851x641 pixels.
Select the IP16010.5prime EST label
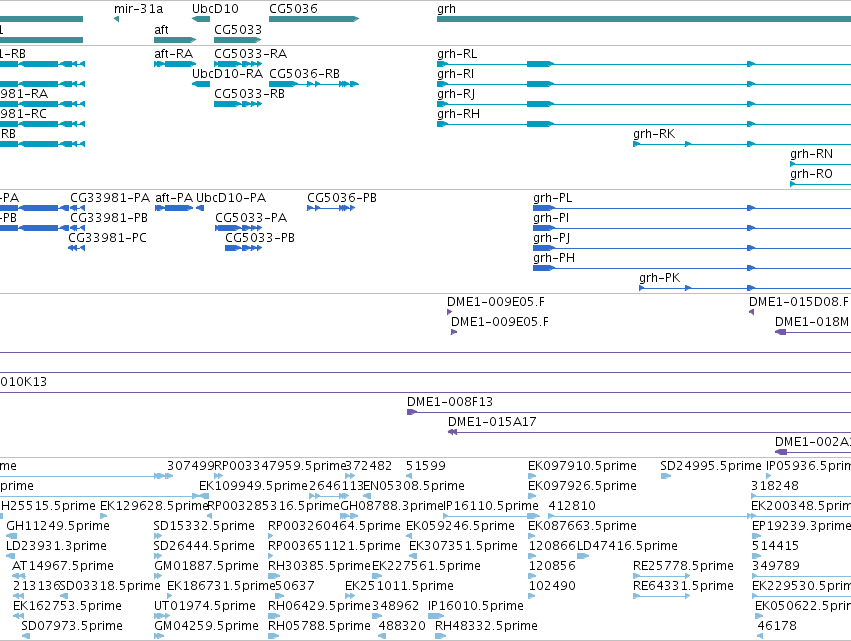(x=476, y=606)
